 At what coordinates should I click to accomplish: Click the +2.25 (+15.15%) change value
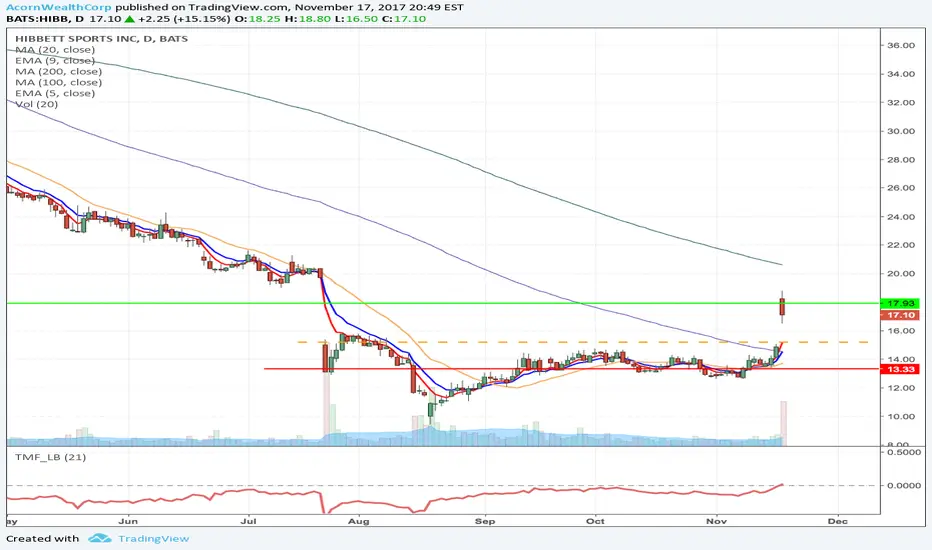tap(183, 18)
